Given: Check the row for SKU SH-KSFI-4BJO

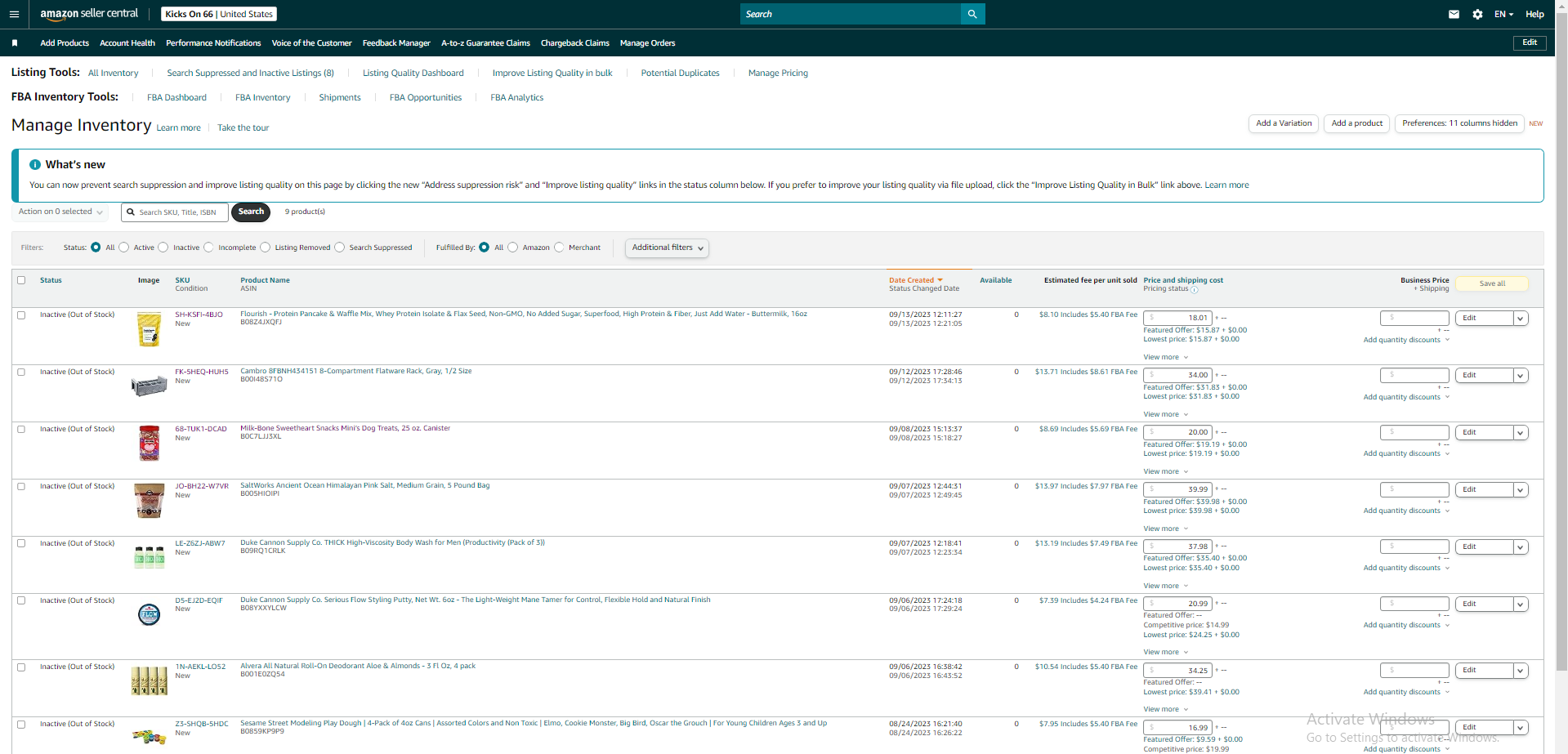Looking at the screenshot, I should 21,315.
